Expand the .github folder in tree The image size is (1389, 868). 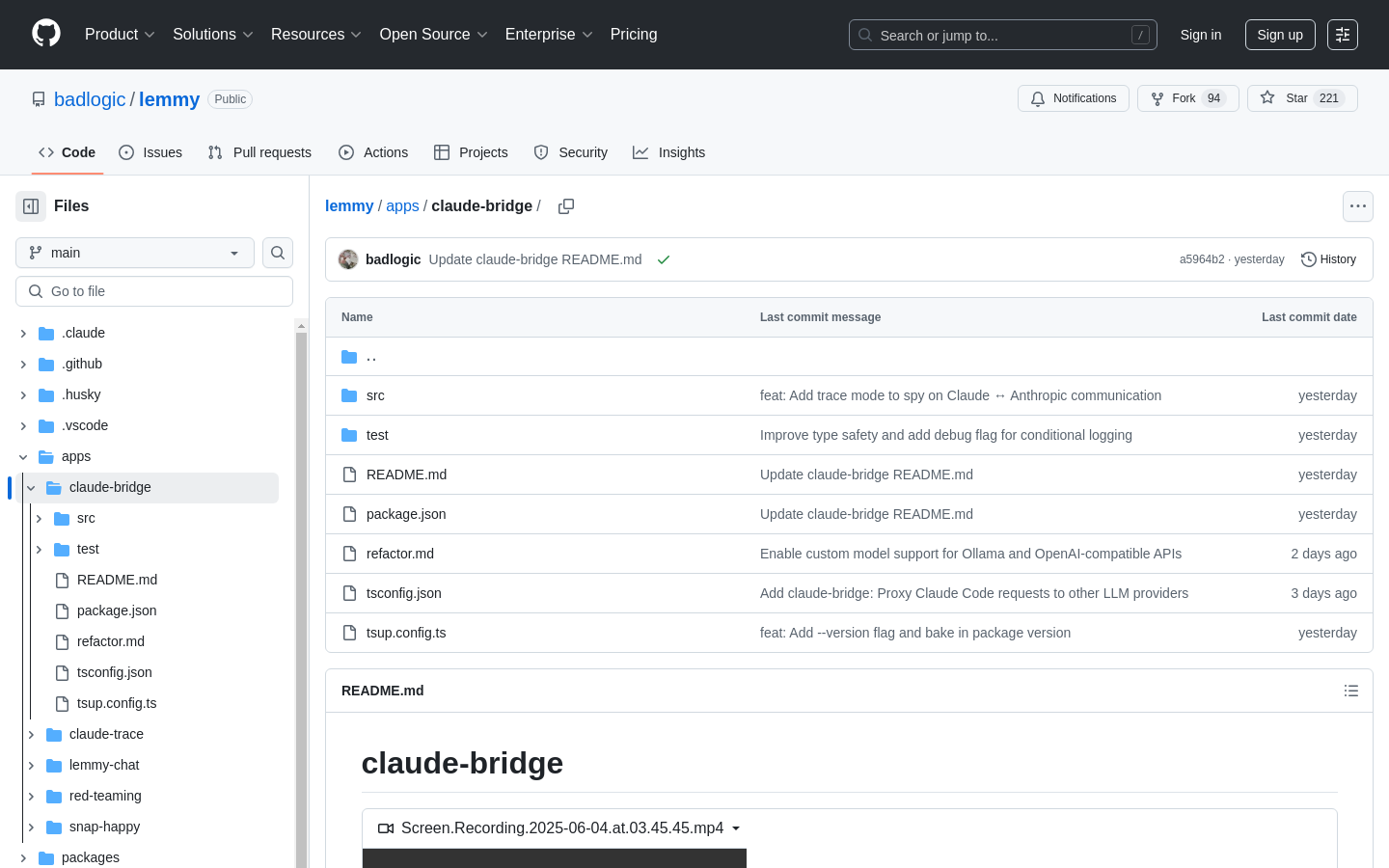tap(23, 364)
